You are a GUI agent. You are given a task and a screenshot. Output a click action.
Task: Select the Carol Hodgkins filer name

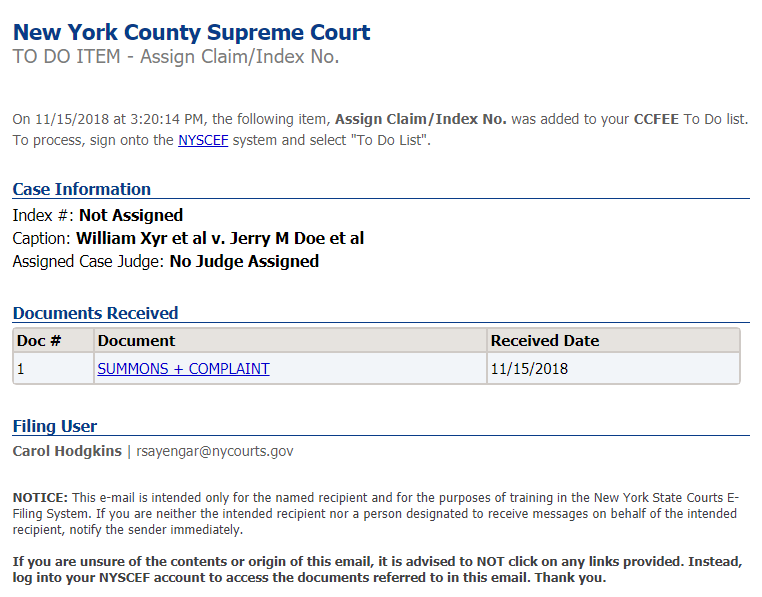(x=67, y=451)
